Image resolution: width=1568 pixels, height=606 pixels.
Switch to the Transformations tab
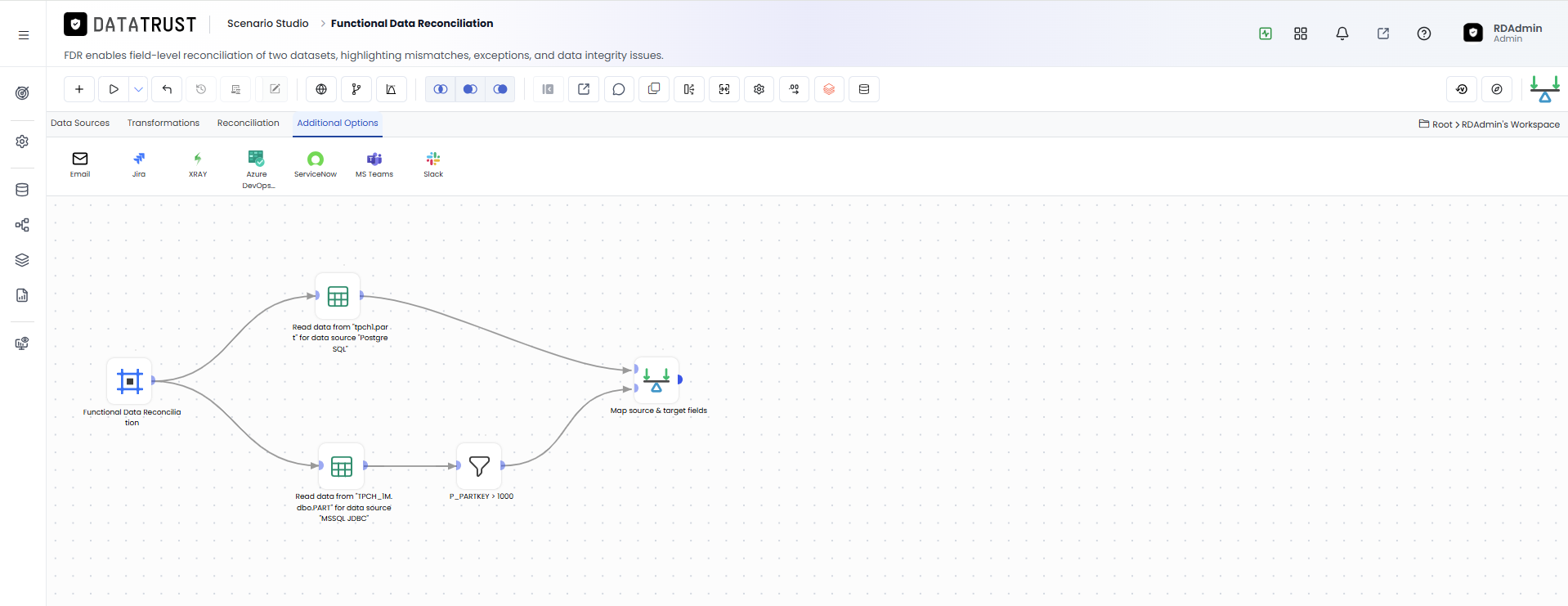coord(164,123)
